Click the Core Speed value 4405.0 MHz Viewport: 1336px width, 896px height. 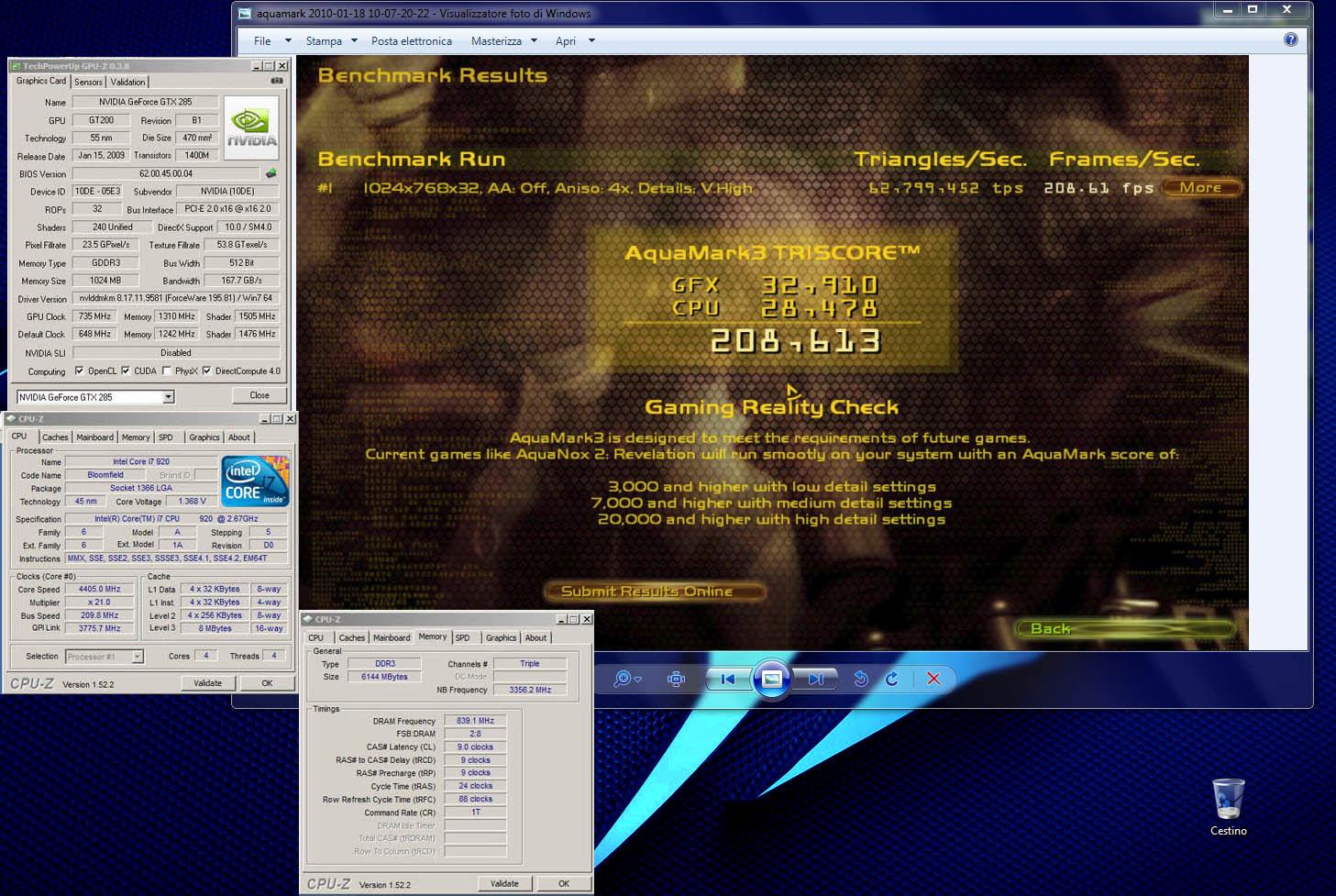100,590
